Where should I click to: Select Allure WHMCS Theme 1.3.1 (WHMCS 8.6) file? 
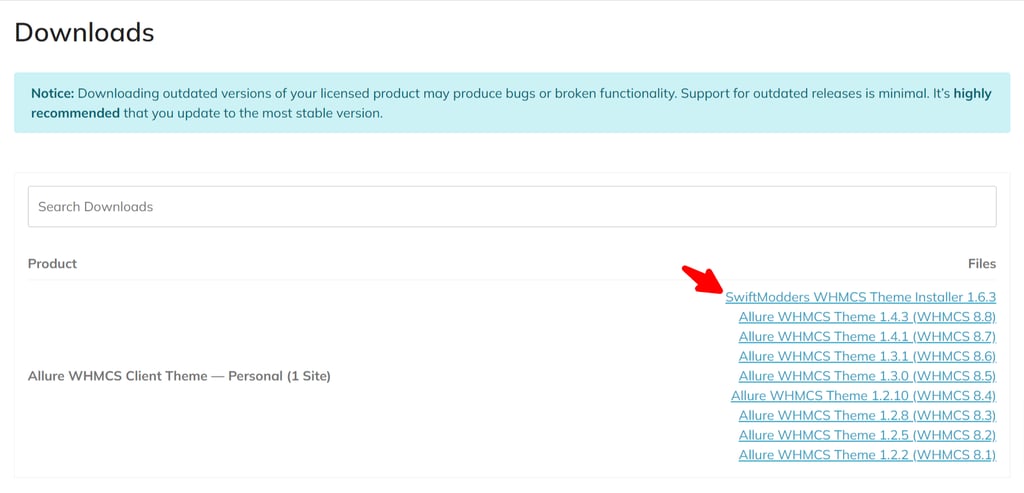pos(867,356)
